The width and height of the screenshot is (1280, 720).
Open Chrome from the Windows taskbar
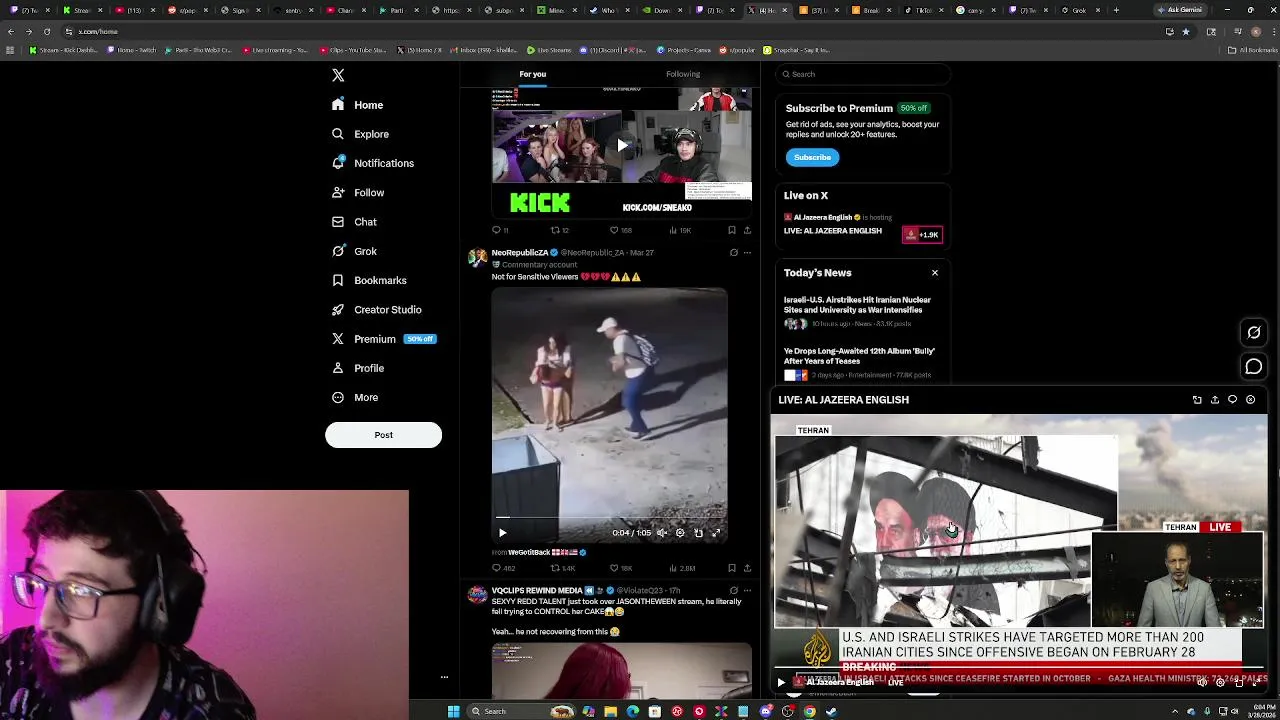809,711
